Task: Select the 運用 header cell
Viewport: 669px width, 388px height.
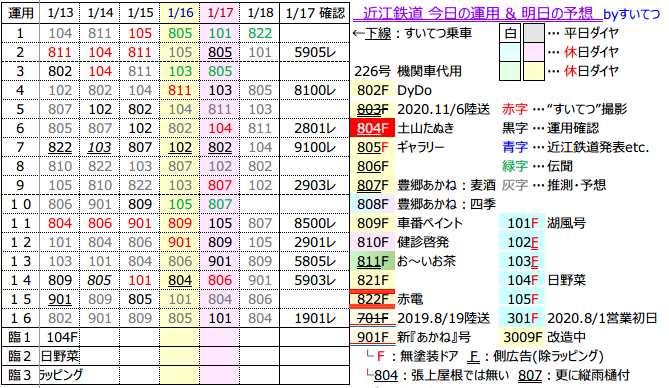Action: coord(20,13)
